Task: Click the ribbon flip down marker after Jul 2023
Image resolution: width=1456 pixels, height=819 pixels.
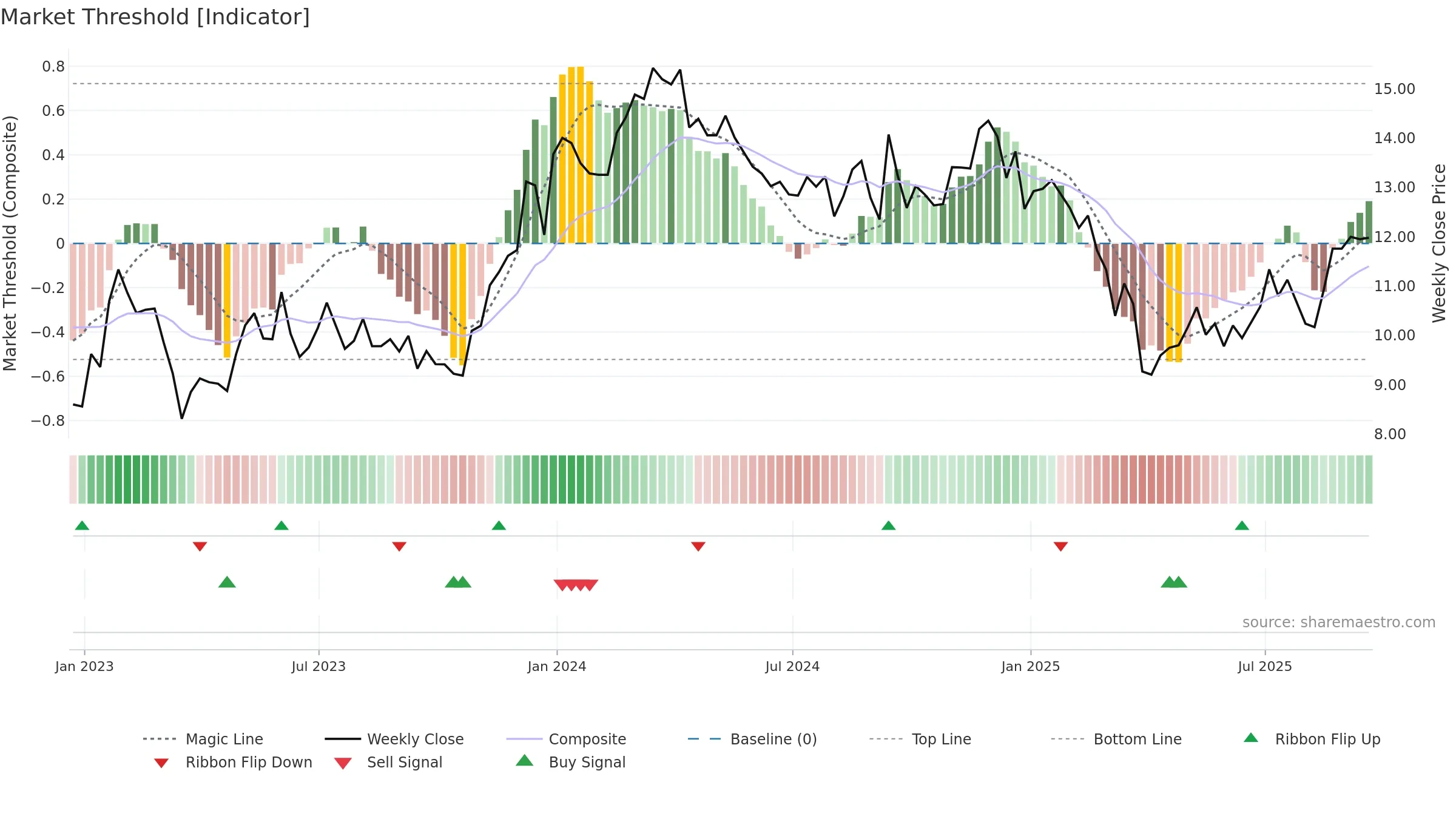Action: 399,547
